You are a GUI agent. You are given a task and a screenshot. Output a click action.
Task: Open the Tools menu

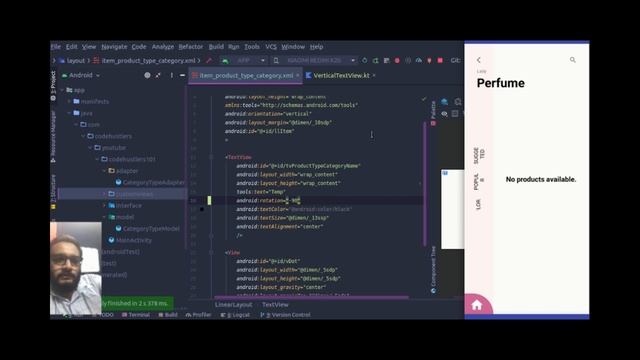[252, 47]
